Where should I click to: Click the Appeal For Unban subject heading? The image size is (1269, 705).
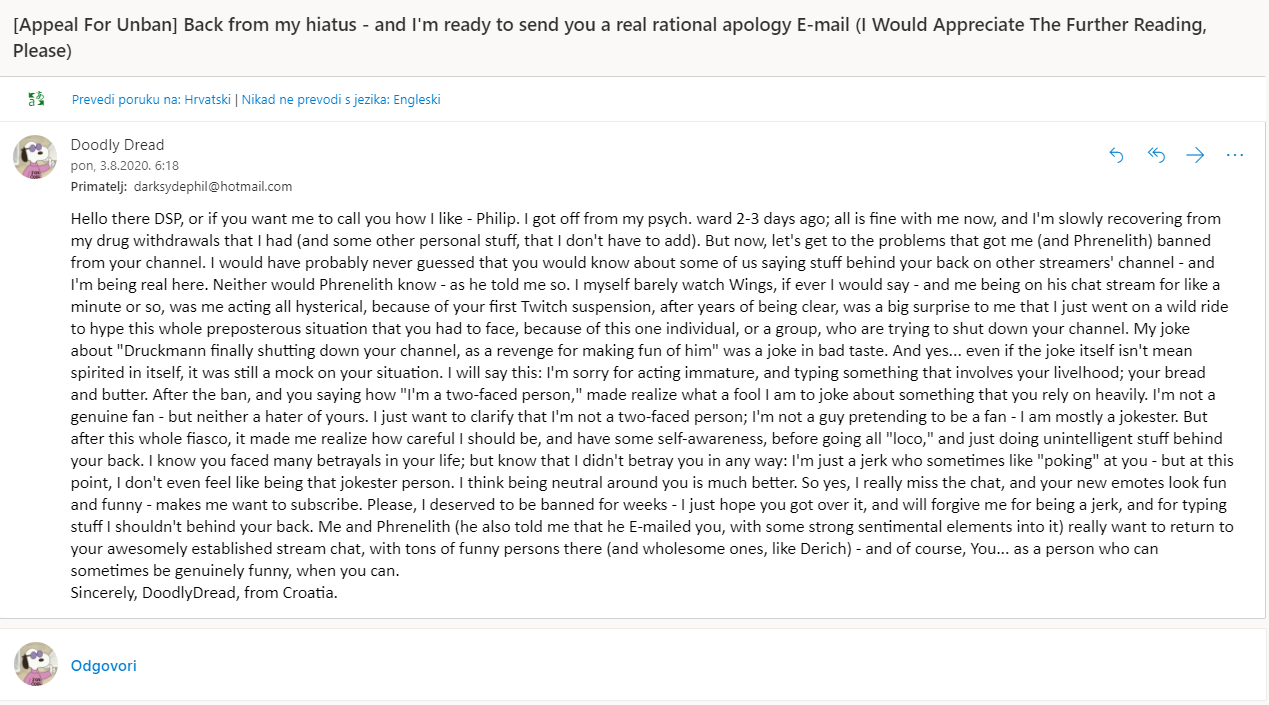click(610, 38)
